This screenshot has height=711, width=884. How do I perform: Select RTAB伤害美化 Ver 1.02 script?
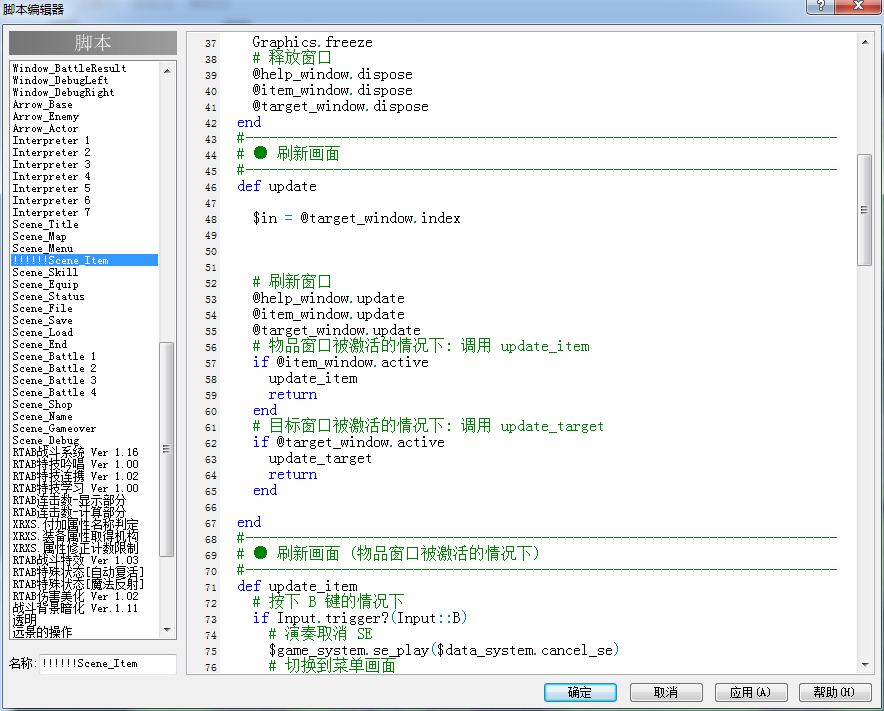(x=76, y=597)
